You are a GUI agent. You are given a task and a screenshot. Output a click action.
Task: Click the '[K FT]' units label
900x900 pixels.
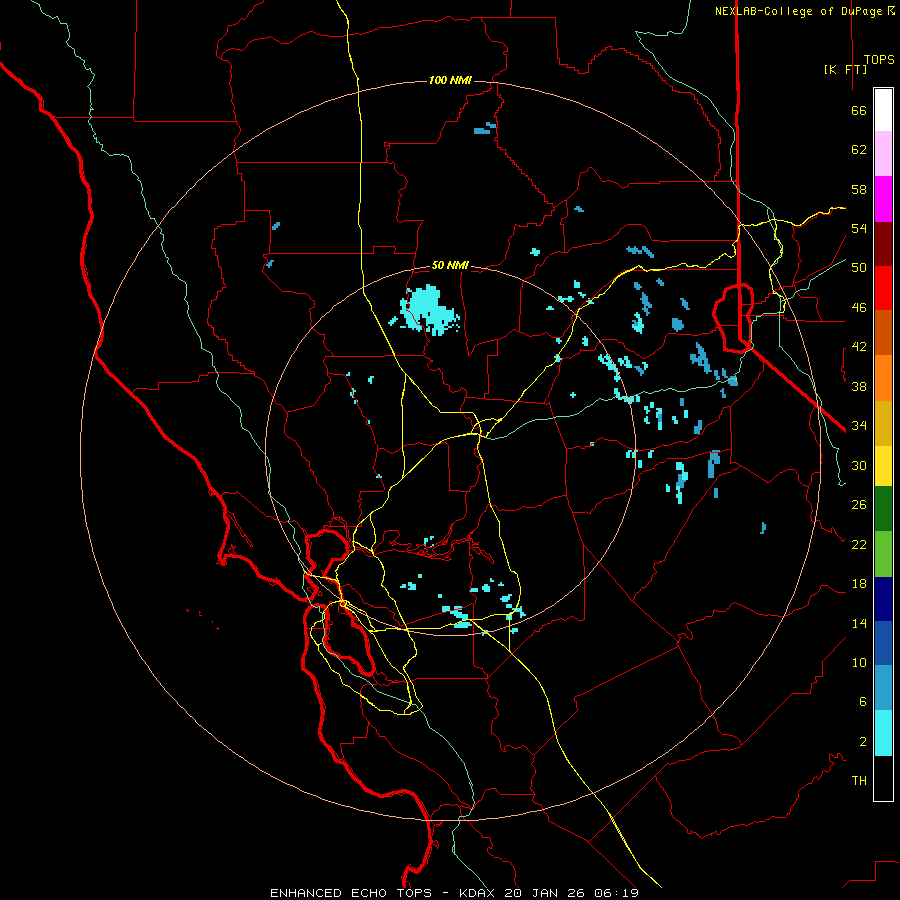tap(845, 69)
